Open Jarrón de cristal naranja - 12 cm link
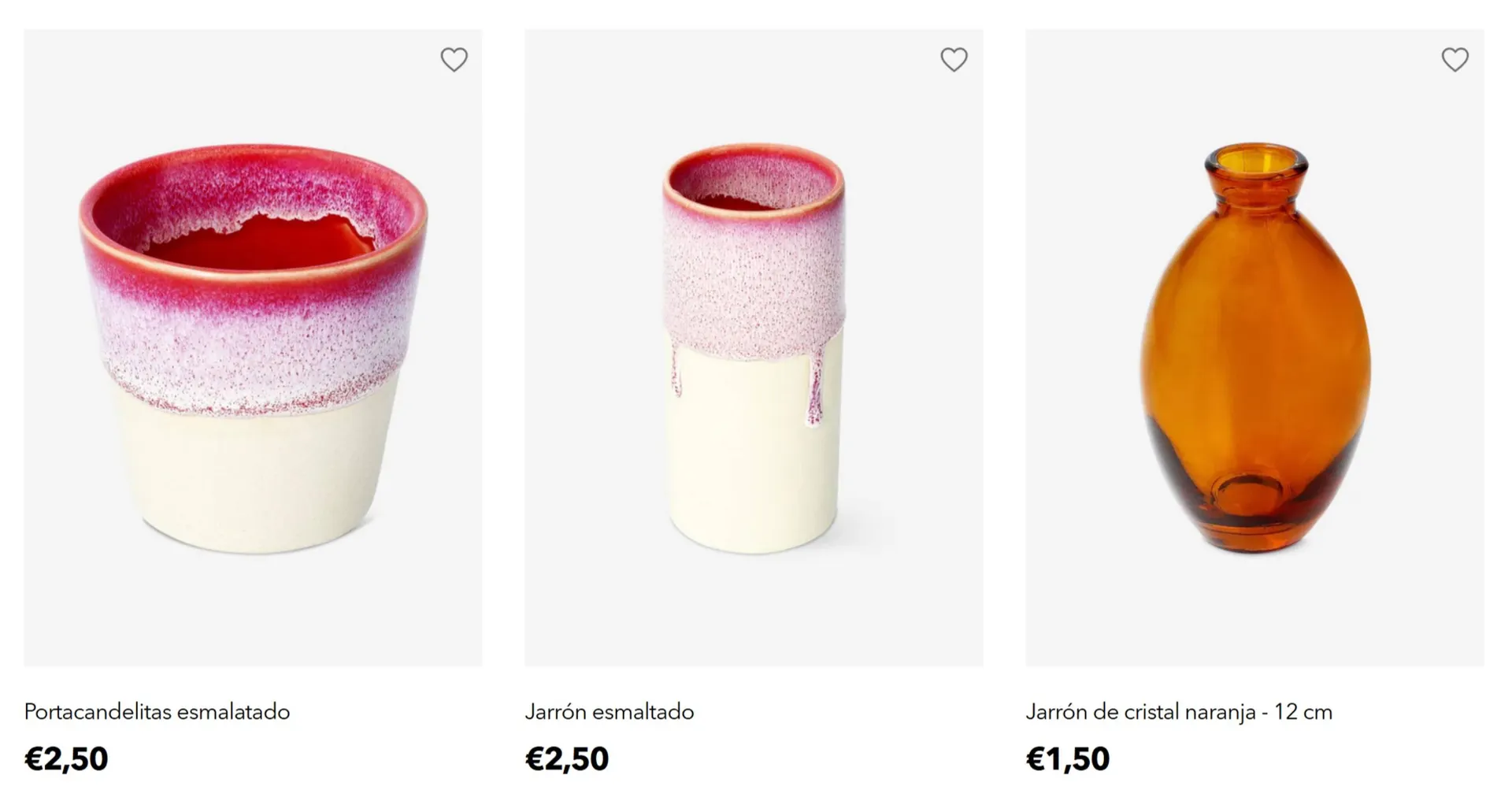 1178,712
